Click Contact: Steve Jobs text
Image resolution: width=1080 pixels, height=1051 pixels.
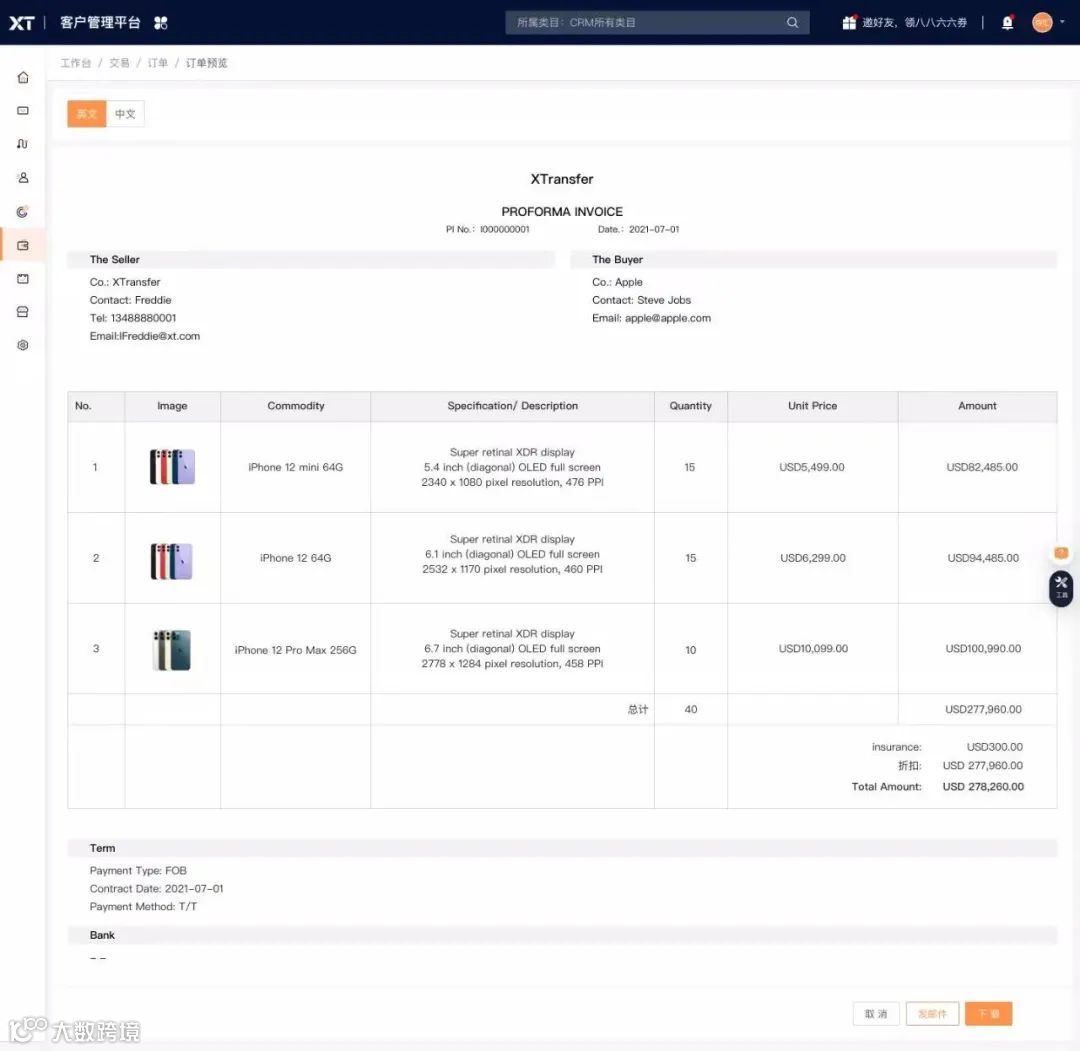click(641, 300)
